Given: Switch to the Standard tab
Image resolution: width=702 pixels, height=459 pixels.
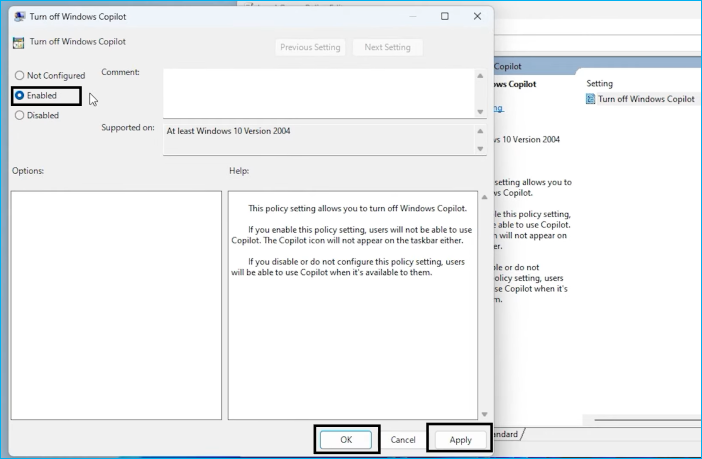Looking at the screenshot, I should pyautogui.click(x=508, y=434).
